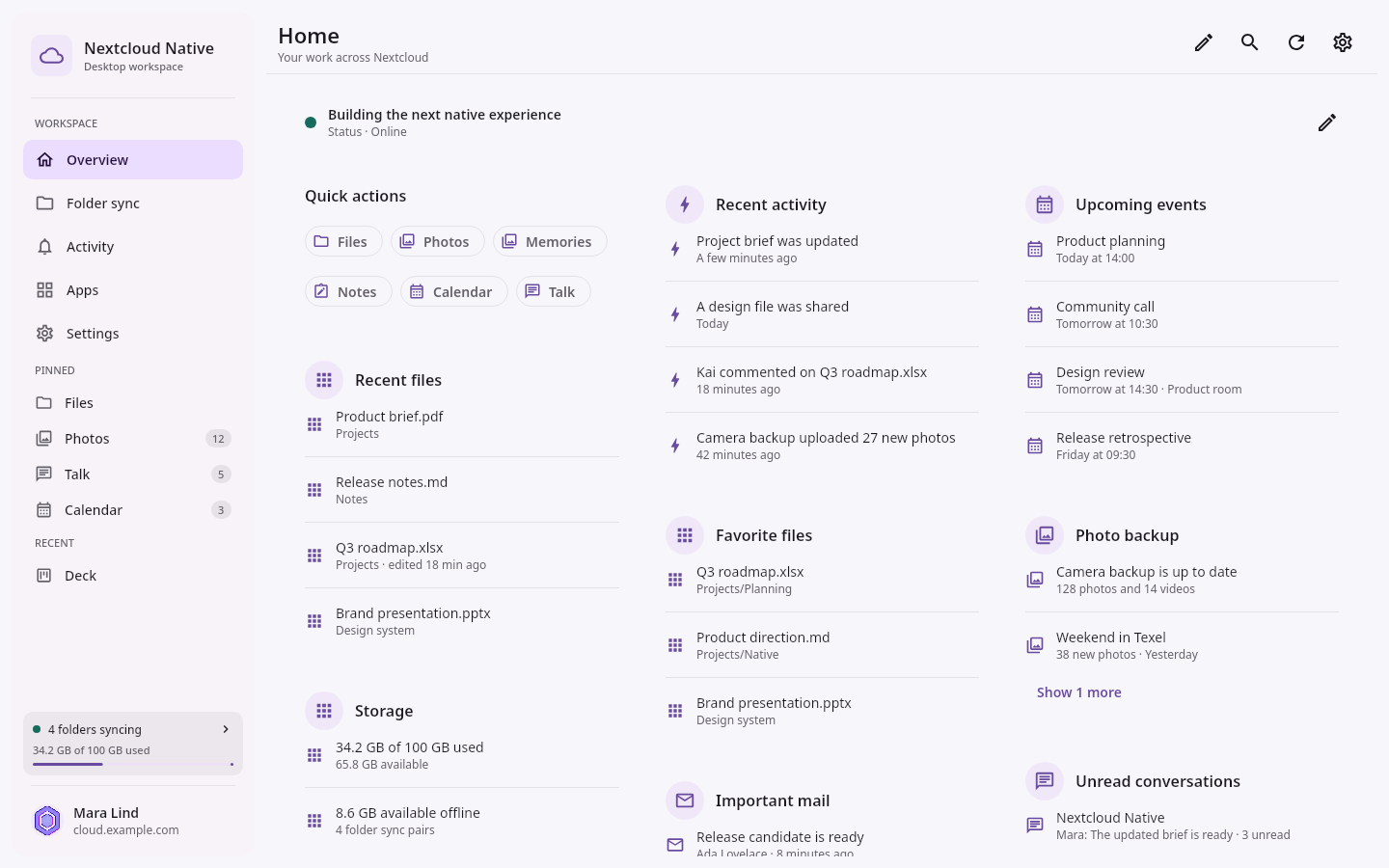Screen dimensions: 1389x868
Task: Click icon beside Camera backup is up to date
Action: pyautogui.click(x=1035, y=580)
